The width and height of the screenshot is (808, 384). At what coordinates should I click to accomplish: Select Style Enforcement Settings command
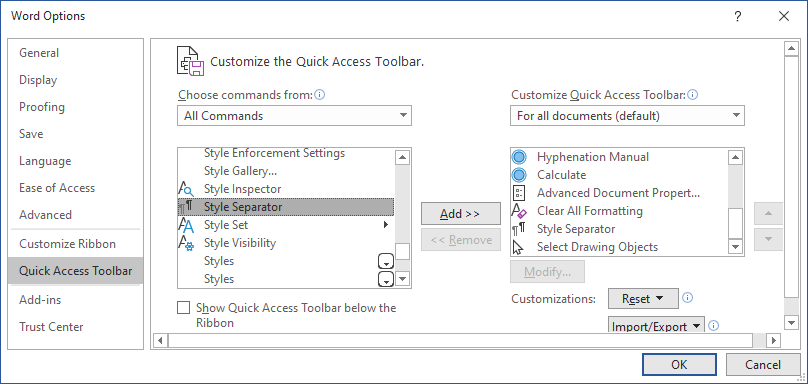click(x=286, y=153)
